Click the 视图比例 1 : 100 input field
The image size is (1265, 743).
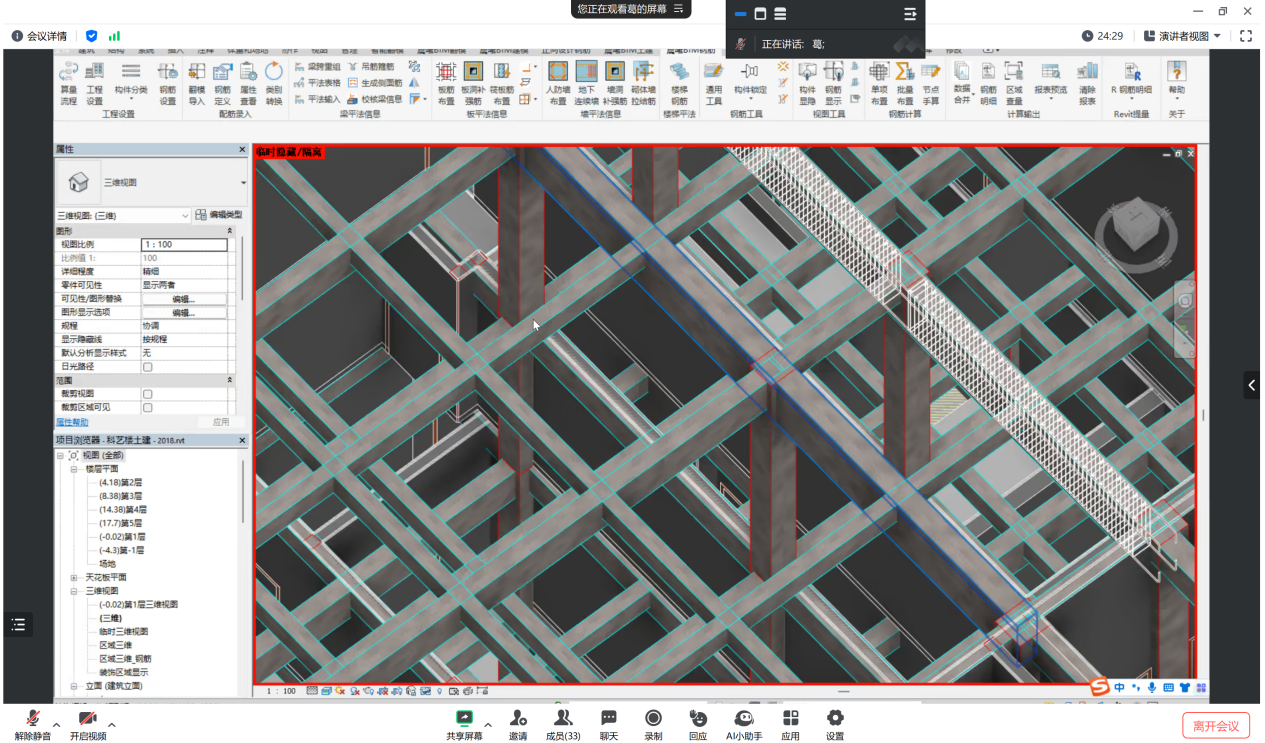(184, 244)
